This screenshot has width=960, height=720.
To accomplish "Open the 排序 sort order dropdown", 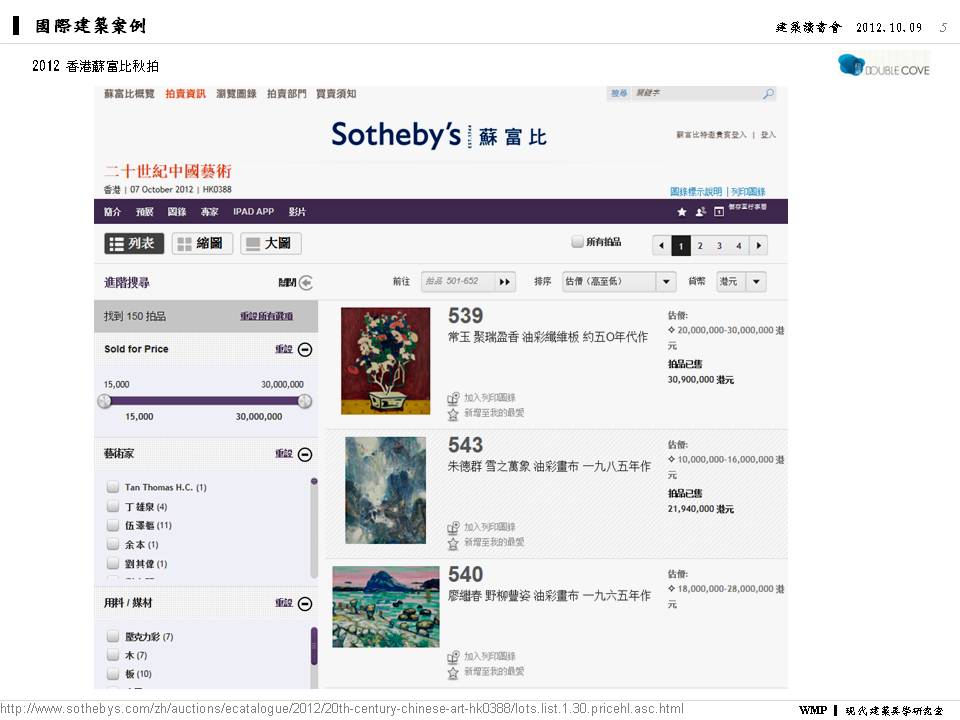I will [x=618, y=282].
